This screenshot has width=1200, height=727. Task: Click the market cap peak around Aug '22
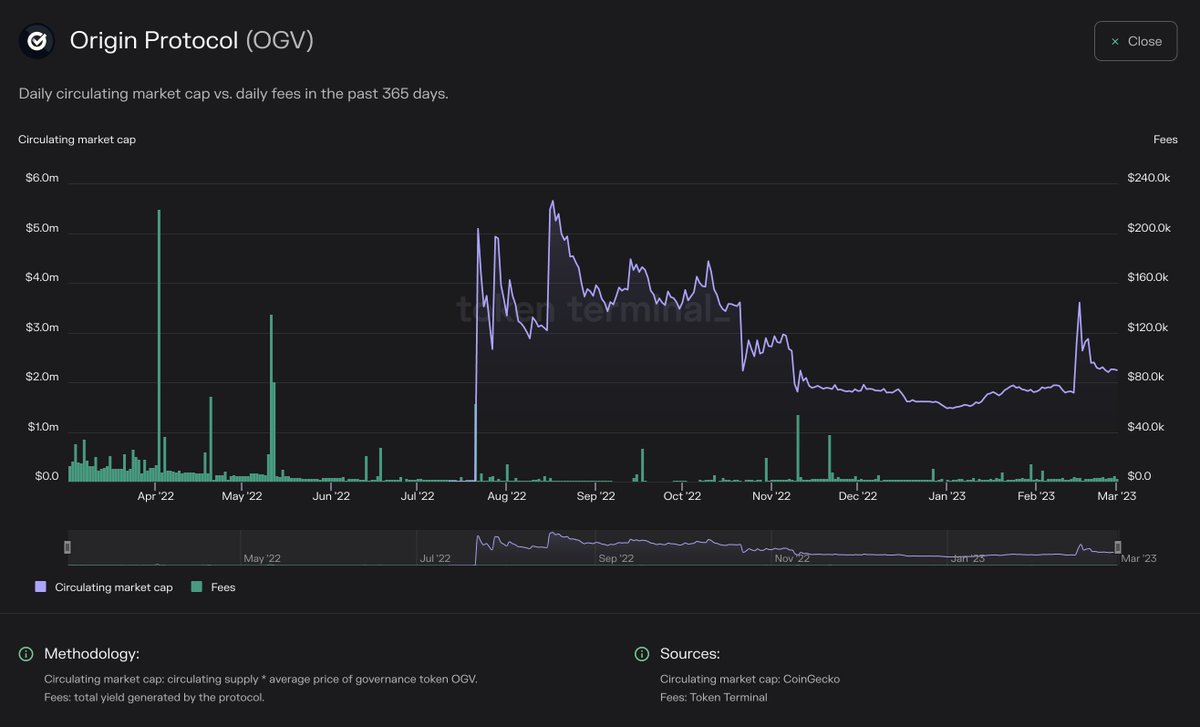click(x=551, y=202)
